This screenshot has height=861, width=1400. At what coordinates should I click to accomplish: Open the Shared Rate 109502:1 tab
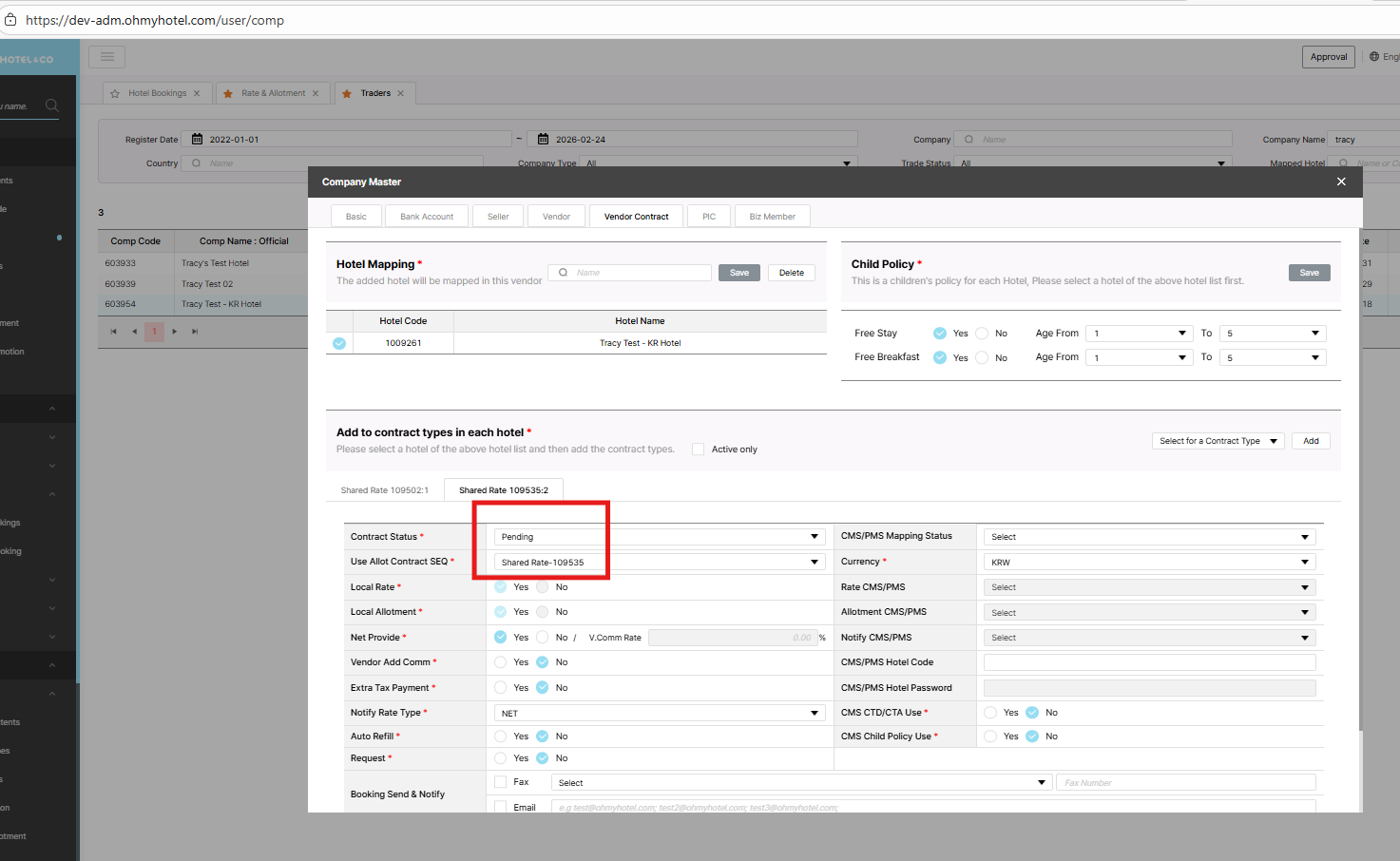coord(385,490)
